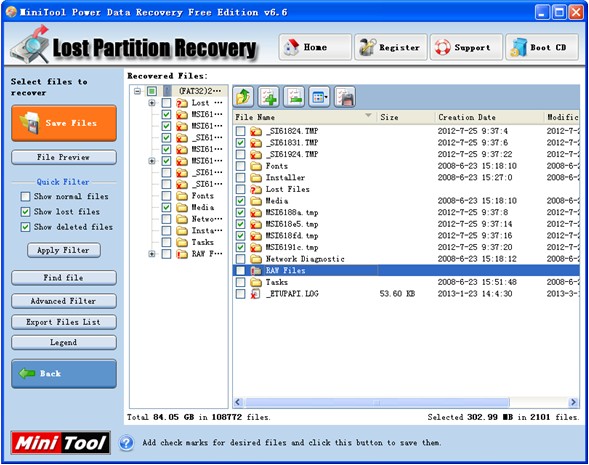Screen dimensions: 589x465
Task: Click the horizontal scrollbar thumb under file list
Action: (377, 402)
